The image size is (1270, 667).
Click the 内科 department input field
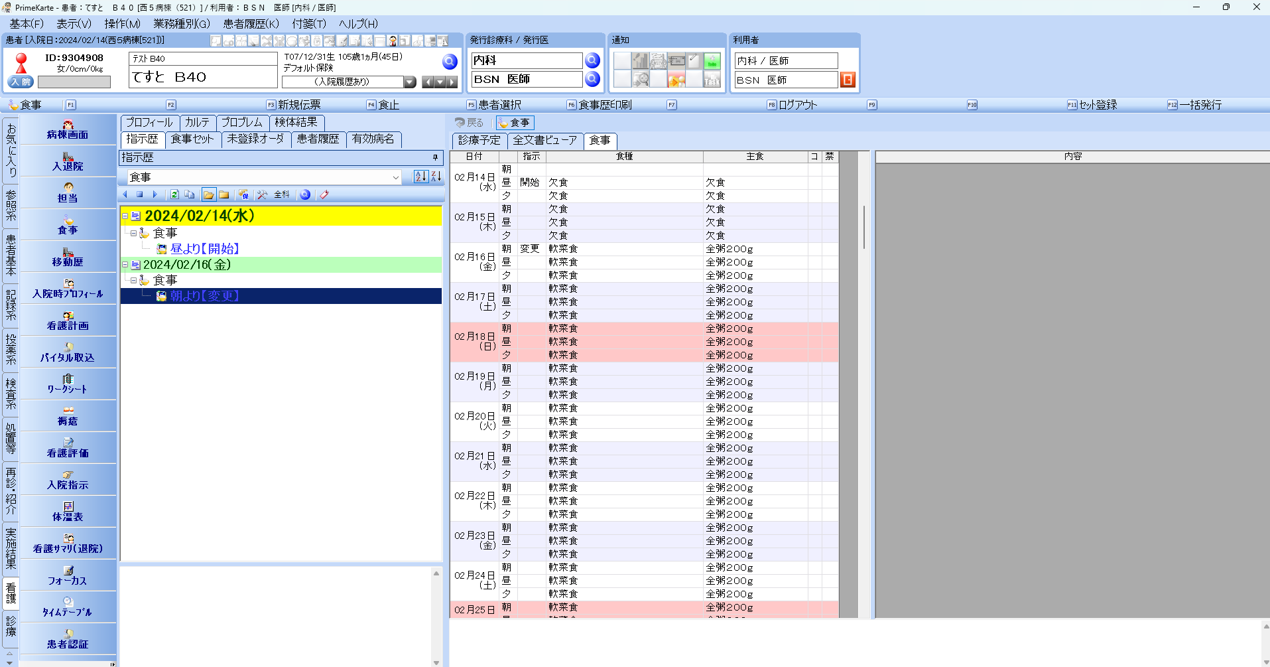click(527, 60)
